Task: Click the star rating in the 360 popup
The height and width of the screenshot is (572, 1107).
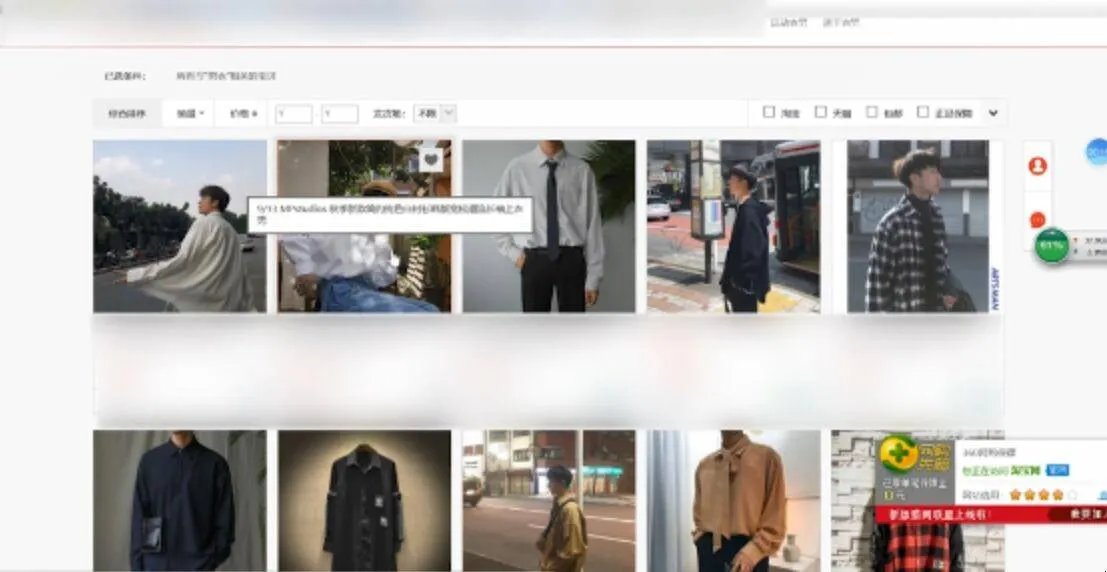Action: point(1044,494)
